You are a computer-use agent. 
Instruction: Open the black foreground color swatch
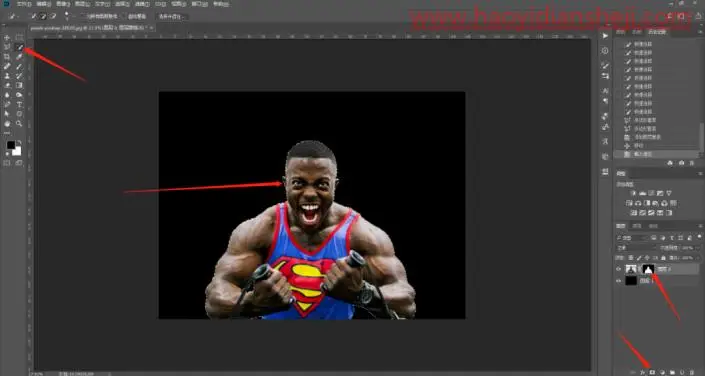(11, 145)
